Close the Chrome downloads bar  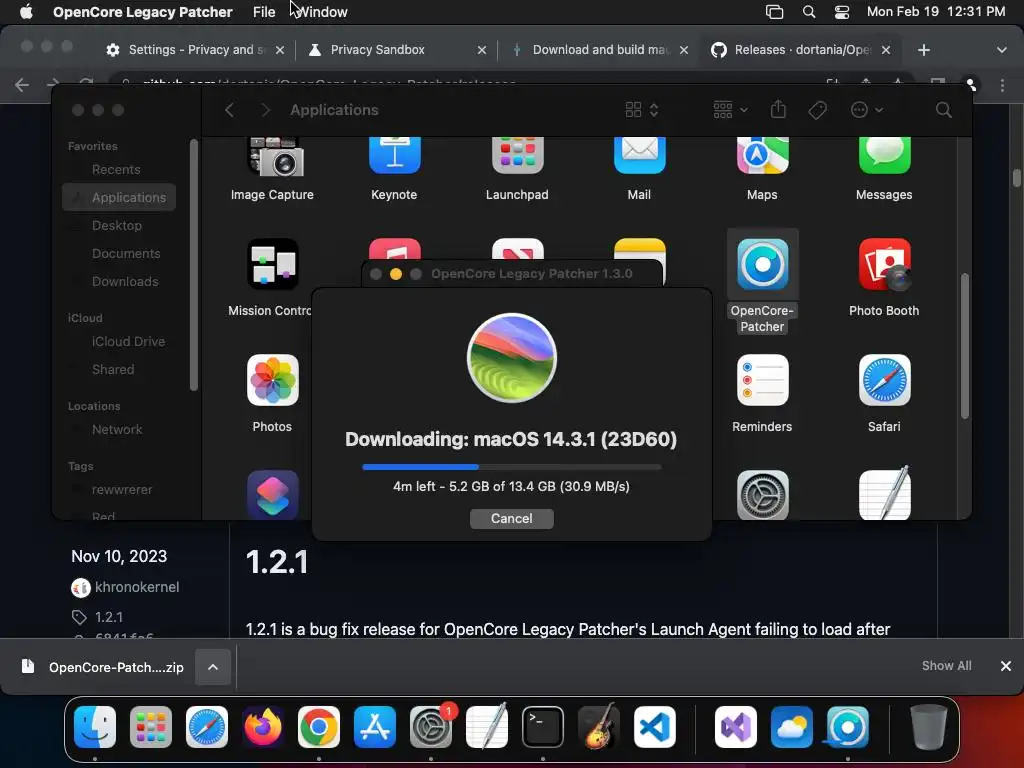click(x=1006, y=666)
